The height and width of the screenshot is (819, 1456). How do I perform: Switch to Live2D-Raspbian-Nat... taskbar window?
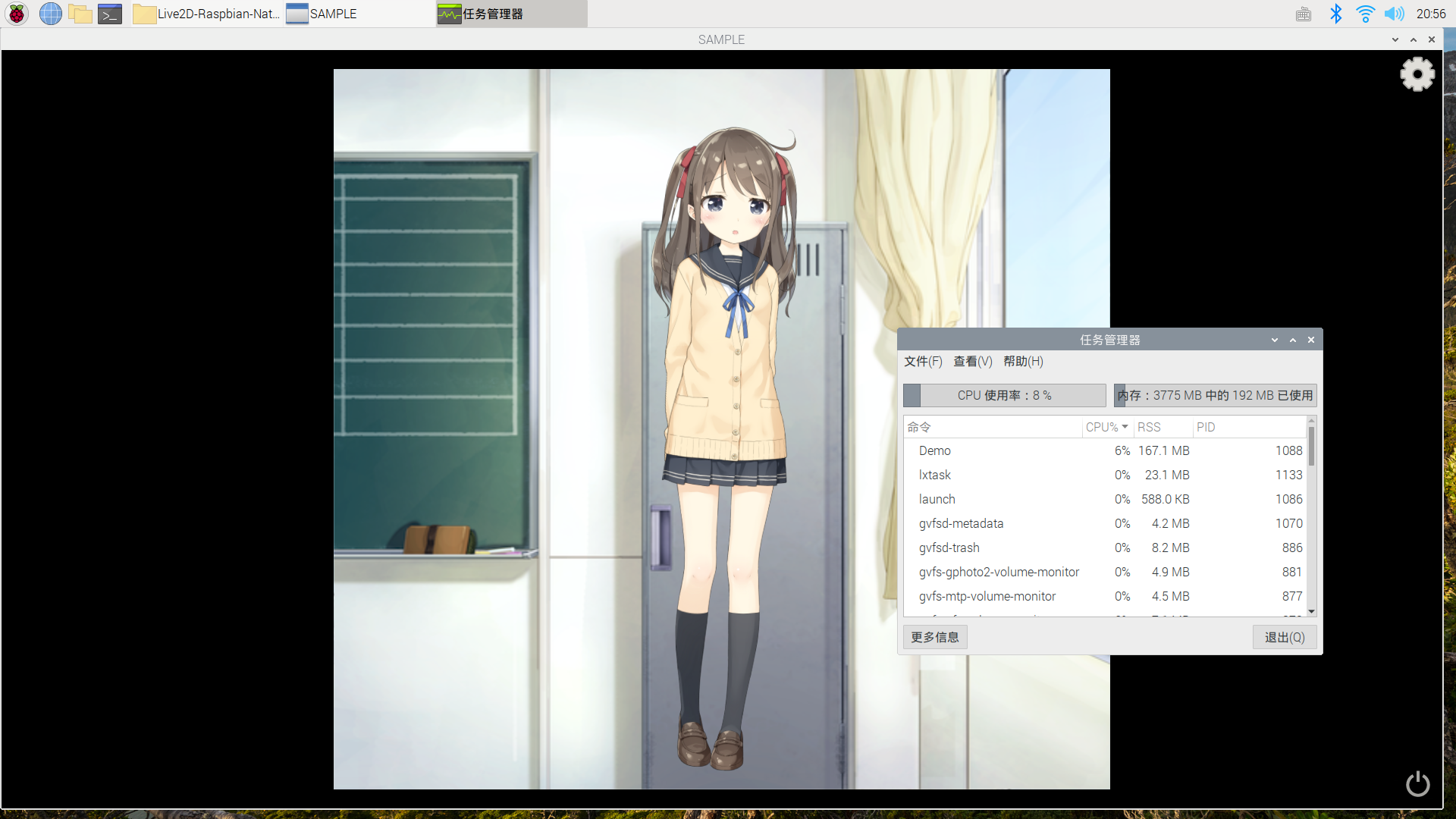207,14
